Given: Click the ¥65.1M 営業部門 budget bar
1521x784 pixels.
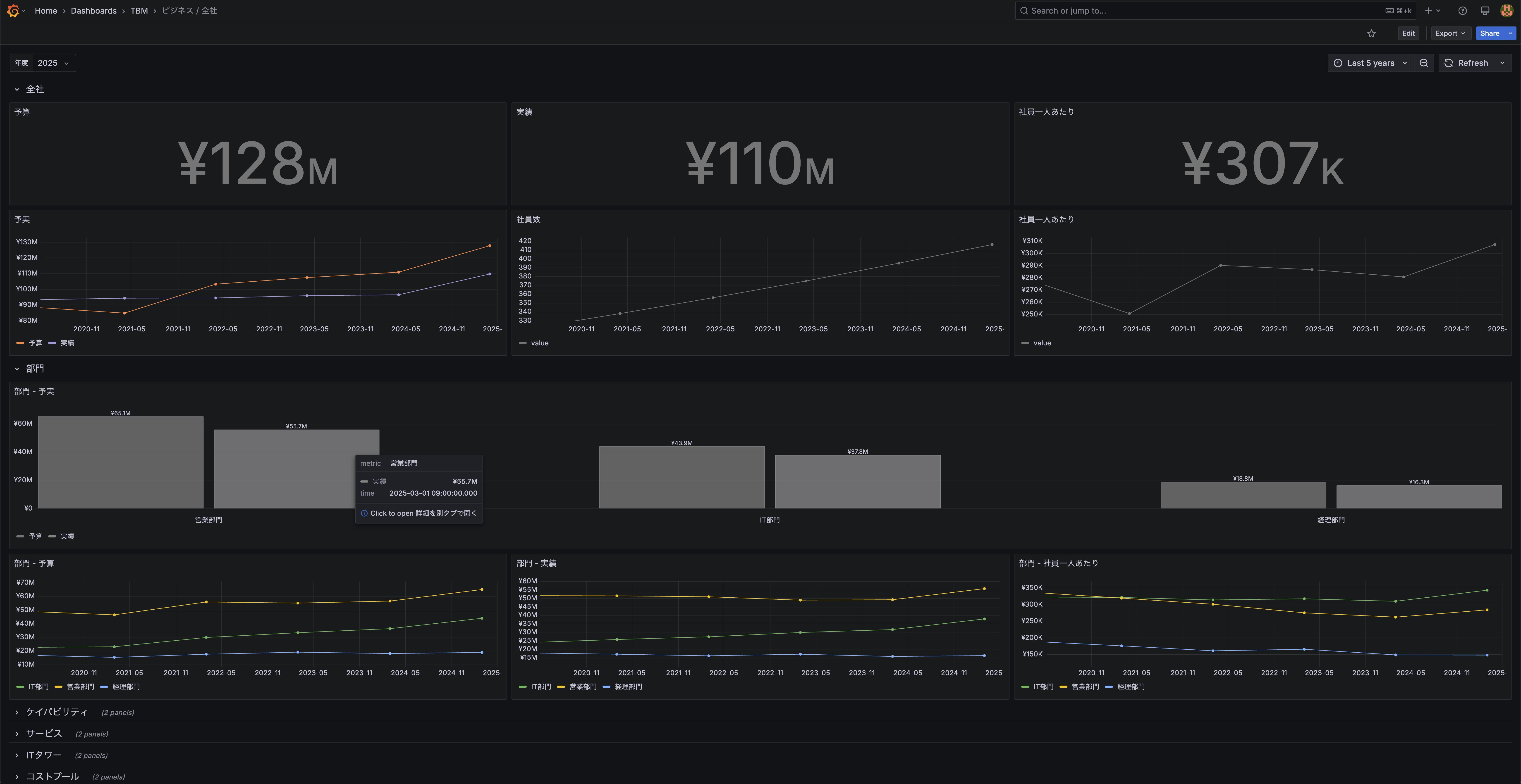Looking at the screenshot, I should pos(120,463).
